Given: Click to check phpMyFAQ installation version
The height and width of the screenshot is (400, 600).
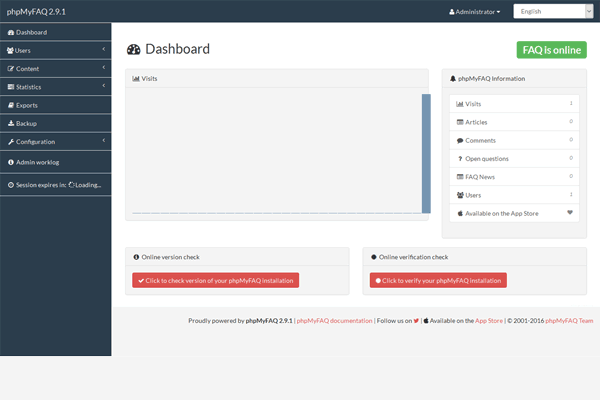Looking at the screenshot, I should [x=215, y=280].
